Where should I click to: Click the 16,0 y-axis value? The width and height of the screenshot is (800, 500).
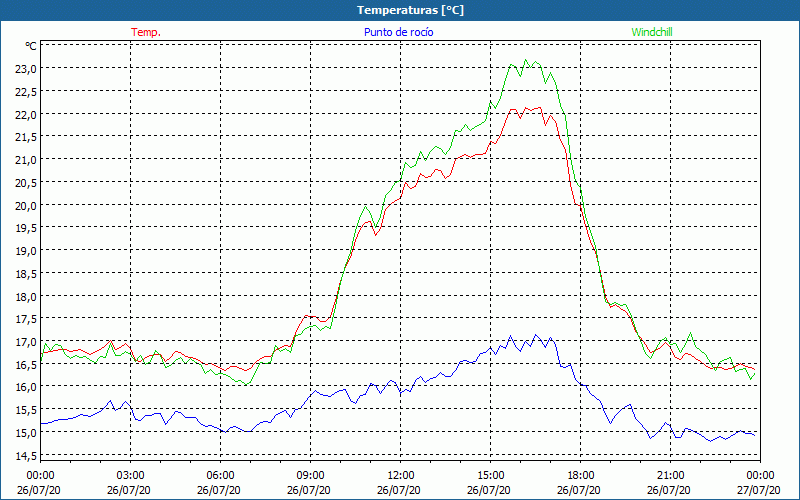[x=26, y=387]
